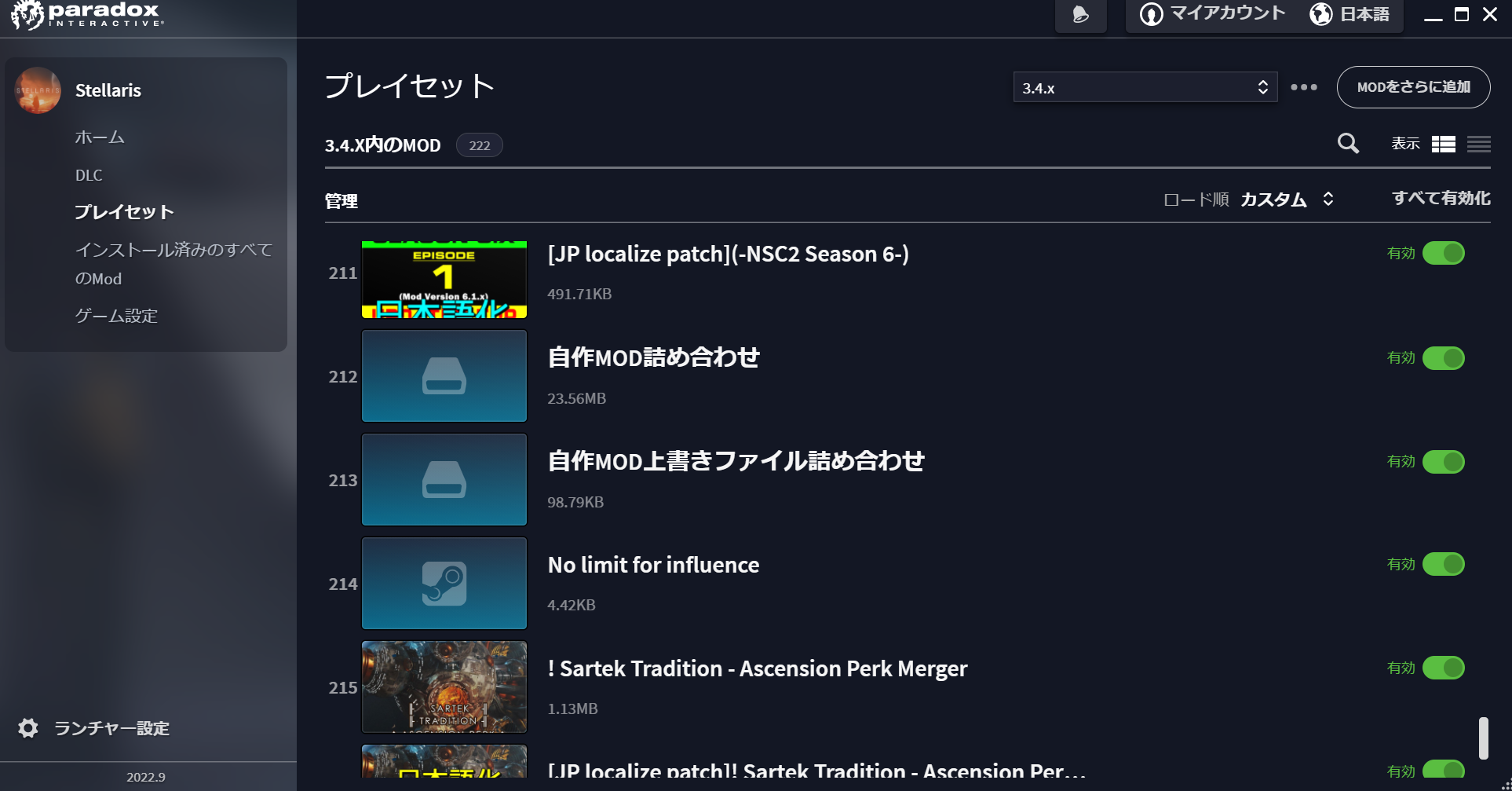Screen dimensions: 1512x791
Task: Click load order number 213
Action: pos(342,481)
